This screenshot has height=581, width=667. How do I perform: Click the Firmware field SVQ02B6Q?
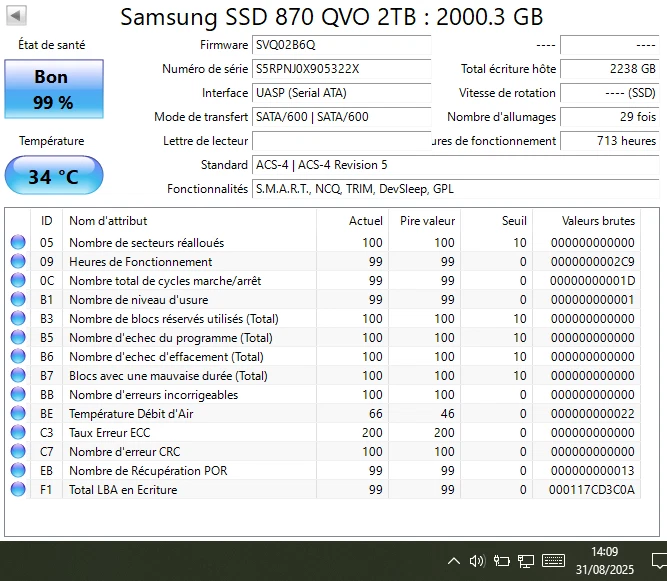342,45
